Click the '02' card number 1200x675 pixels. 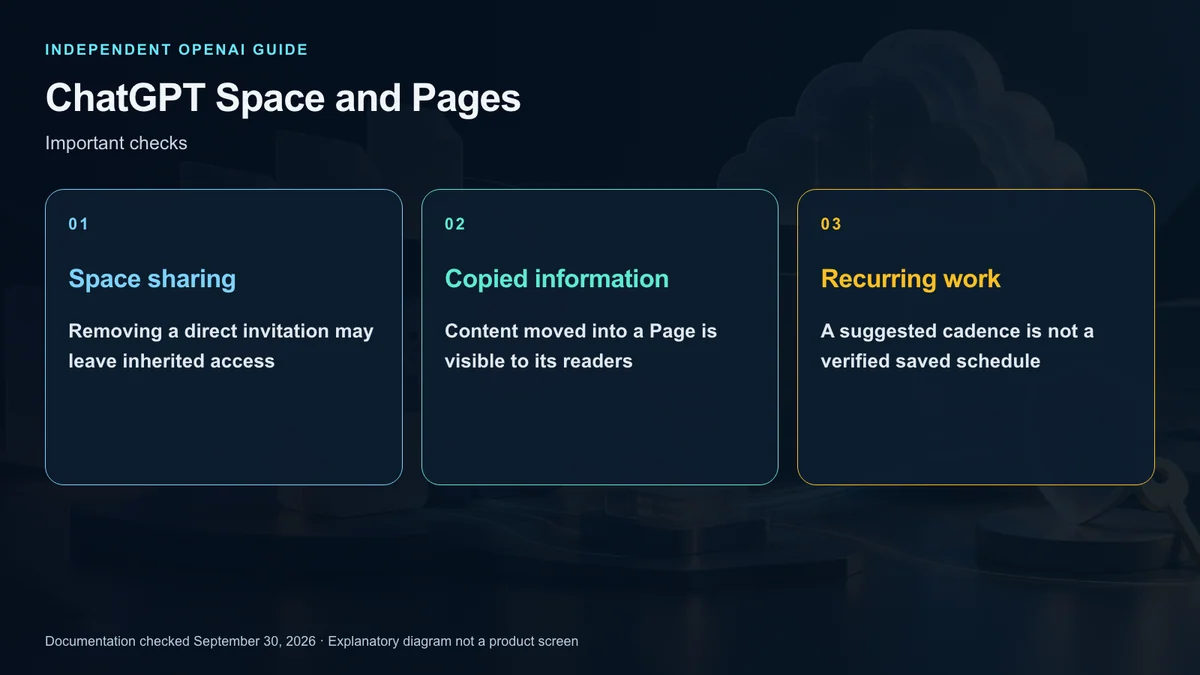click(x=455, y=224)
